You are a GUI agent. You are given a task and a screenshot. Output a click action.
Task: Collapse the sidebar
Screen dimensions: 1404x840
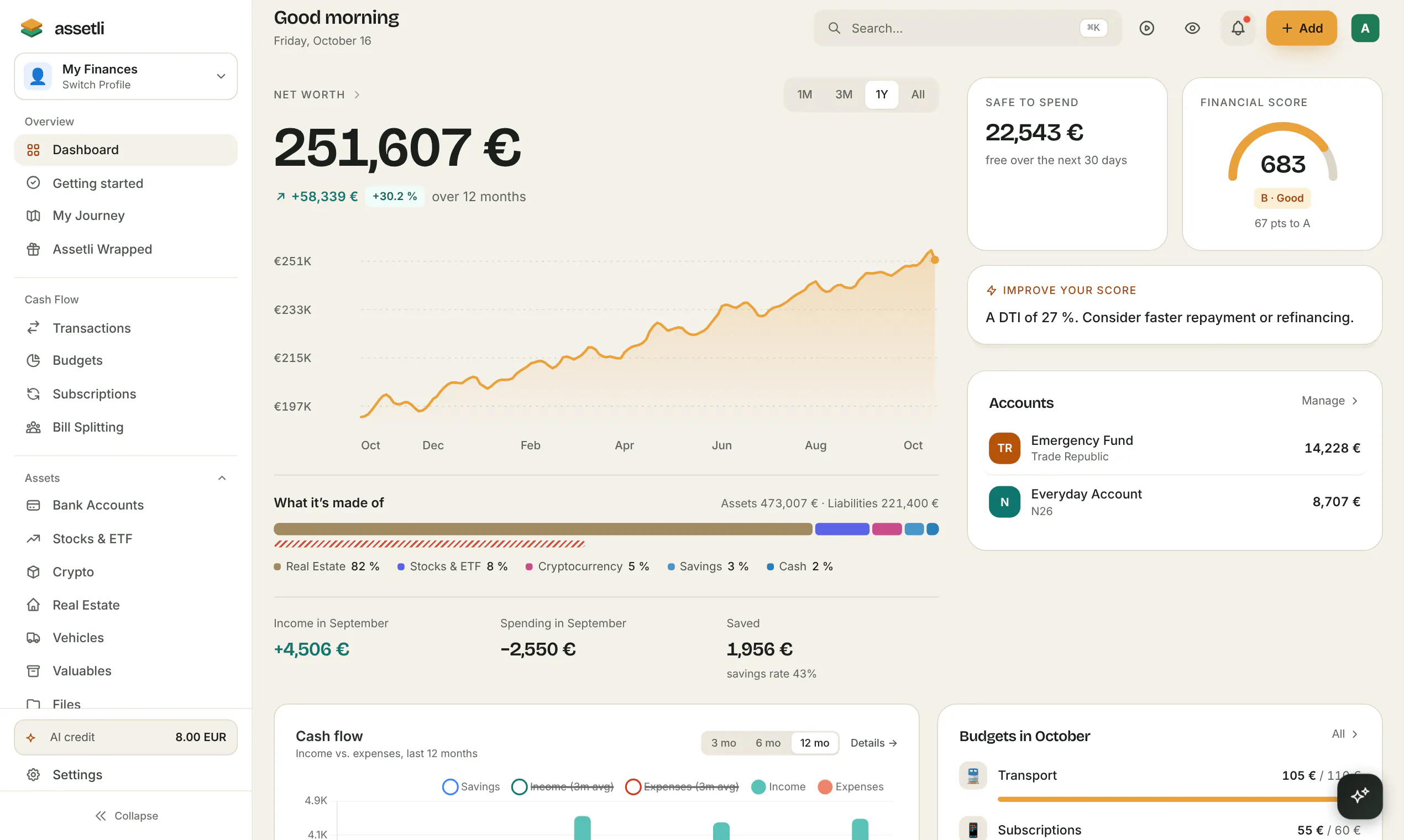pyautogui.click(x=125, y=816)
